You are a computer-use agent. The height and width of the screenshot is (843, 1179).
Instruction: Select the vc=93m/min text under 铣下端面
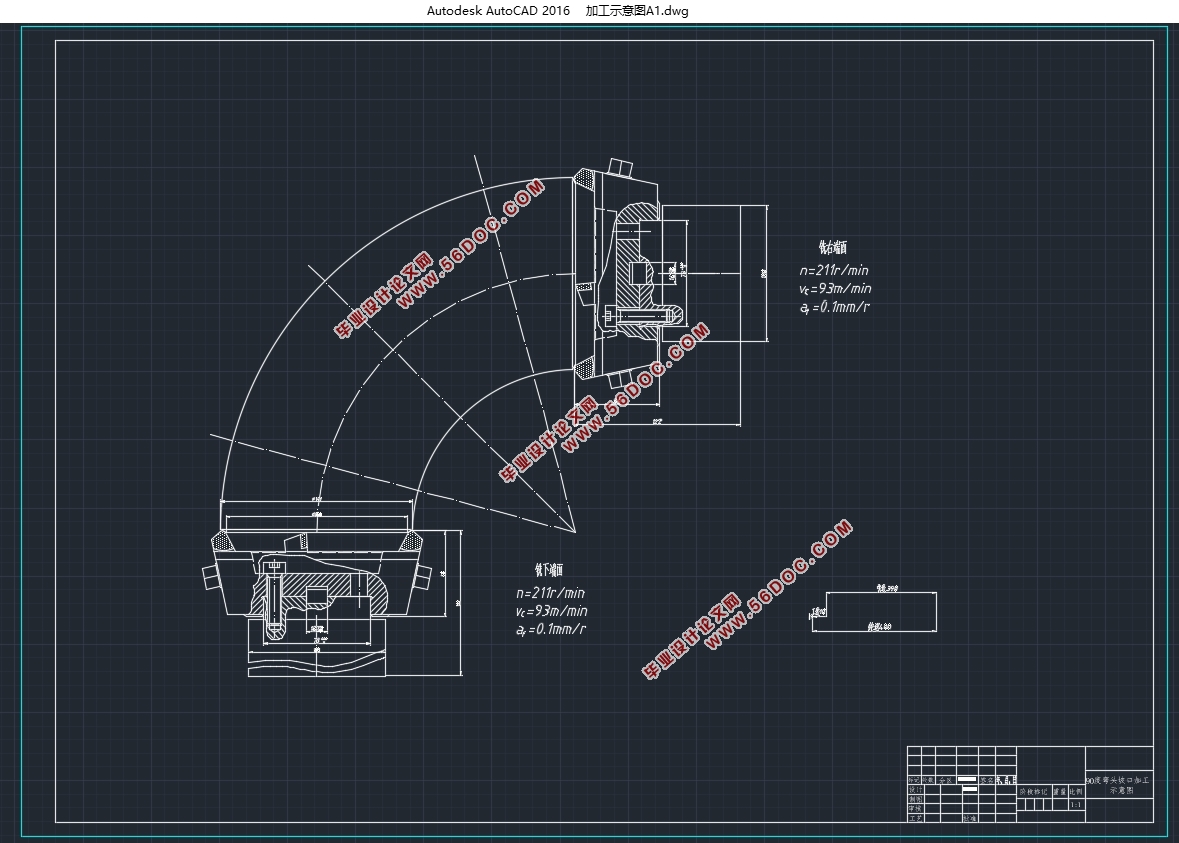[x=551, y=611]
